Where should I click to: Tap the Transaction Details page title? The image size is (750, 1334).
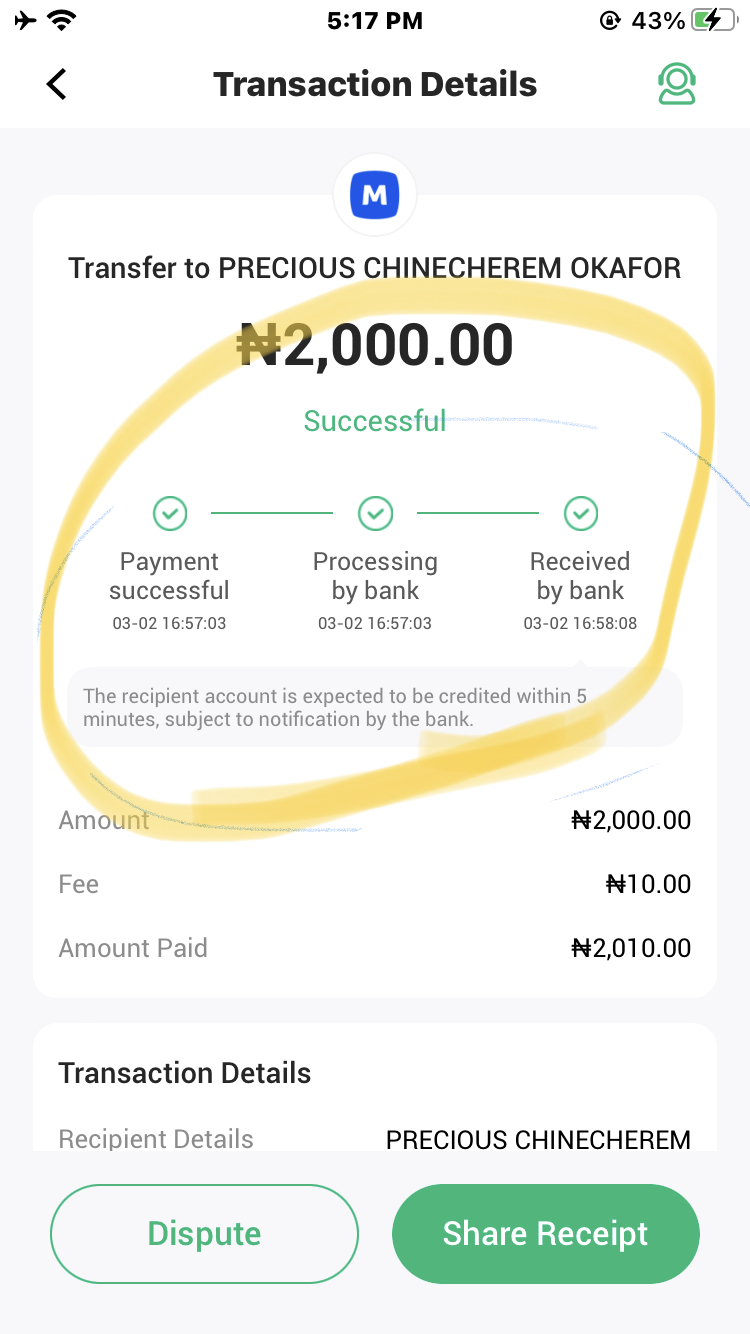click(x=375, y=85)
